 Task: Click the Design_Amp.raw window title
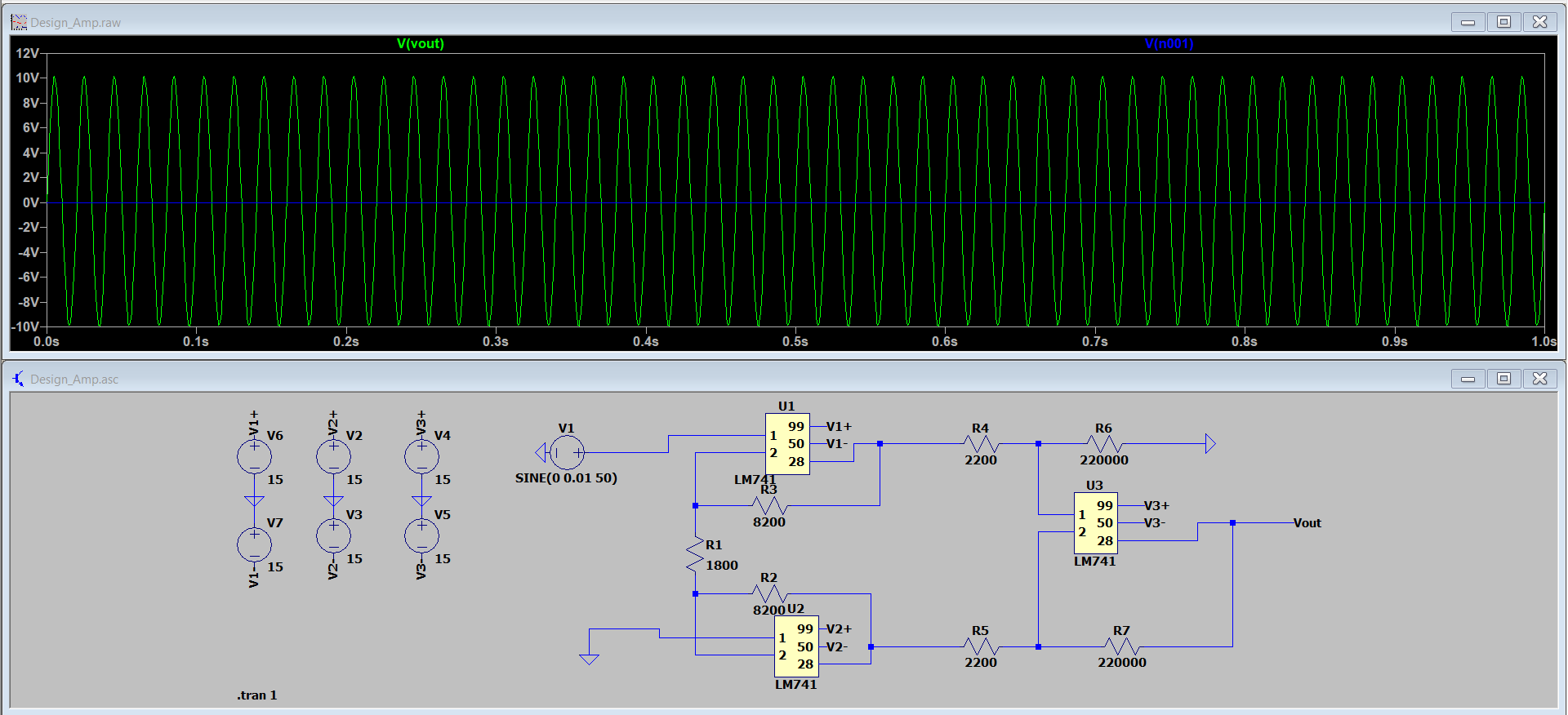point(75,23)
